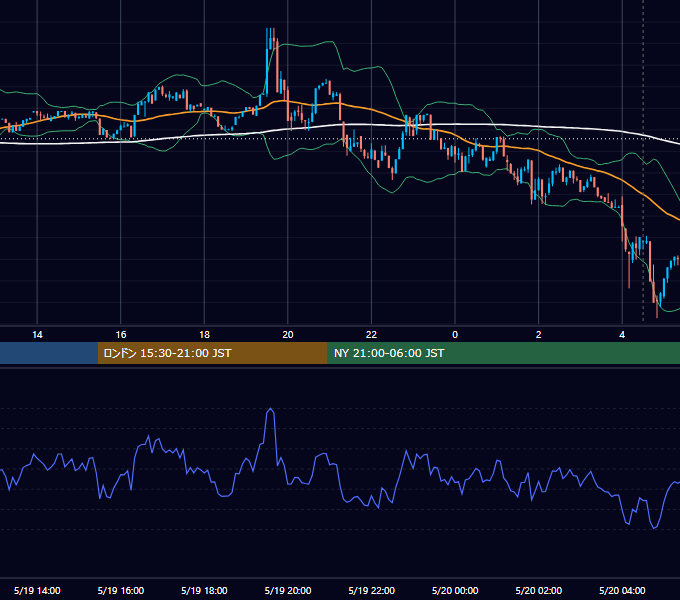Click the 5/19 20:00 date label
This screenshot has height=600, width=680.
(288, 590)
